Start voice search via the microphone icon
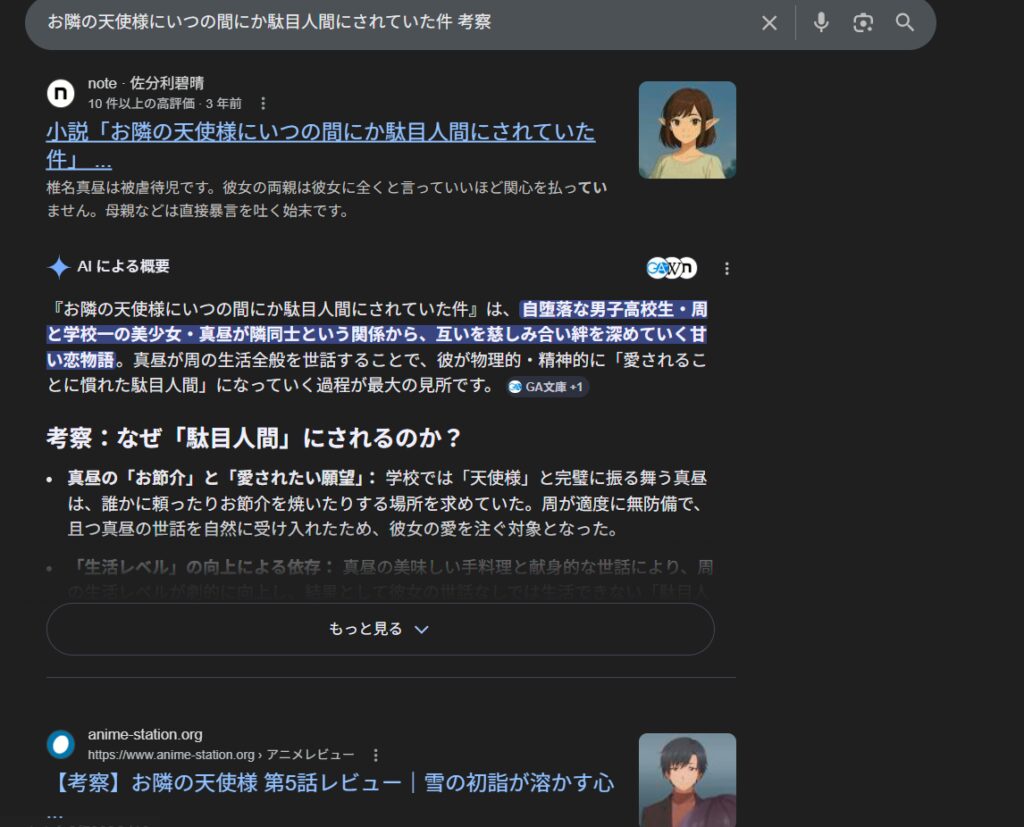Image resolution: width=1024 pixels, height=827 pixels. pos(820,23)
